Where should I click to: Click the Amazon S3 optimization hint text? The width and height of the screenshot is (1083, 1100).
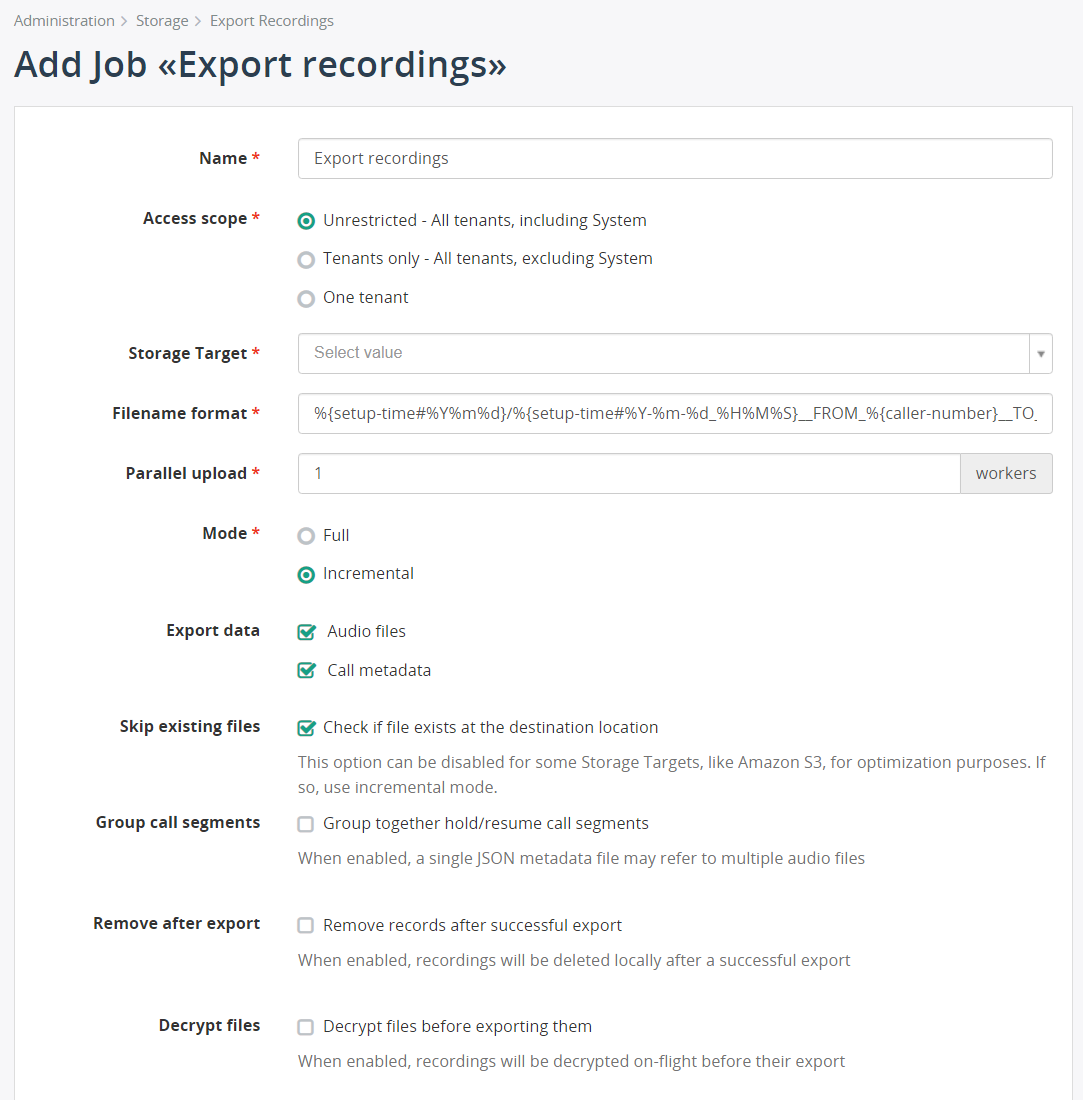tap(671, 775)
